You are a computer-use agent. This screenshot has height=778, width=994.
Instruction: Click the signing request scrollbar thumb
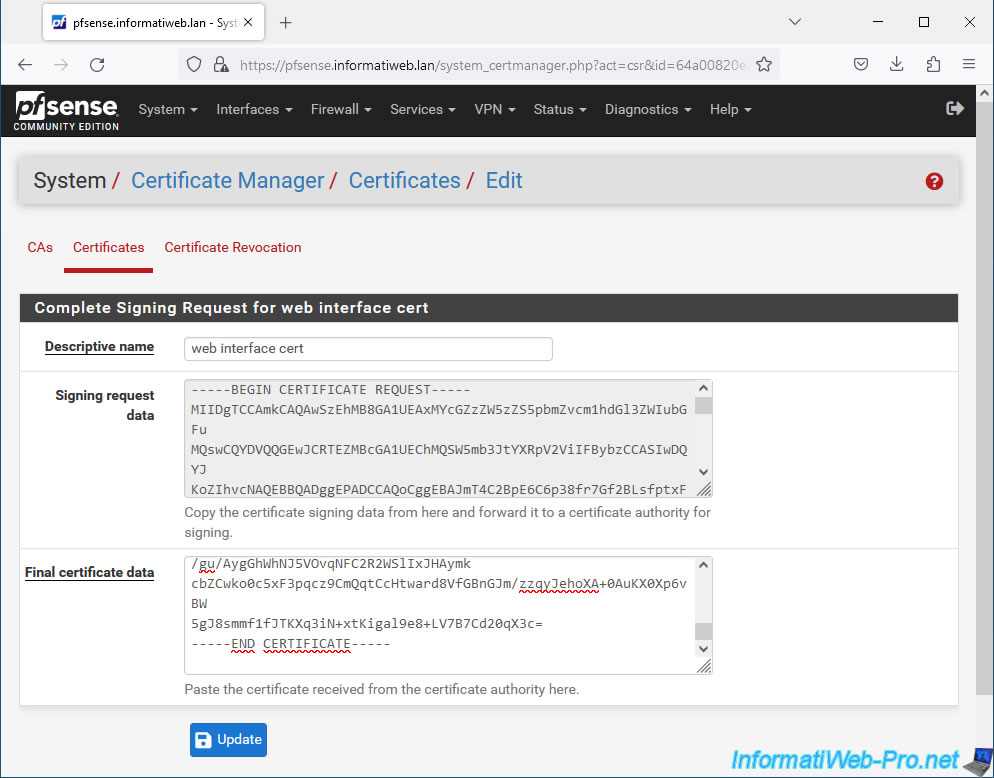tap(703, 405)
